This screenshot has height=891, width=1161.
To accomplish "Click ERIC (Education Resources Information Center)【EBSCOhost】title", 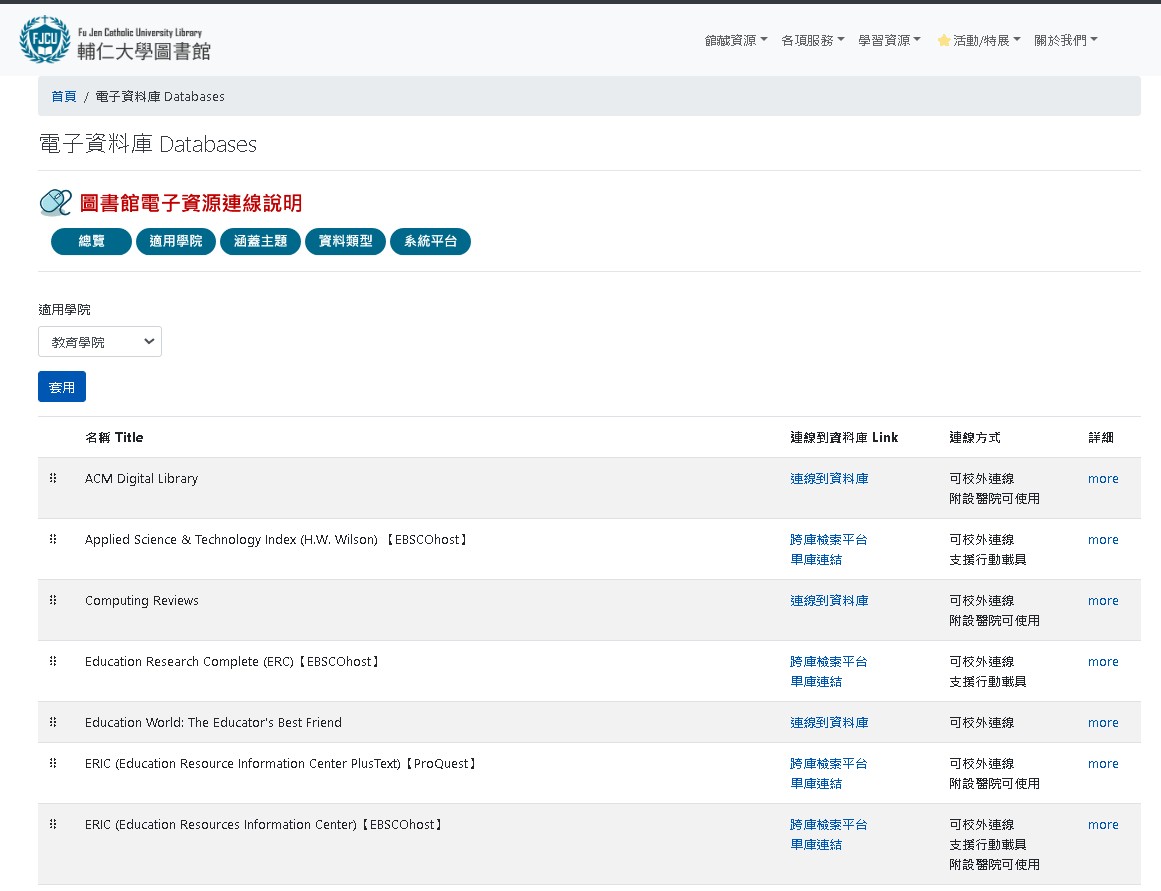I will click(265, 824).
